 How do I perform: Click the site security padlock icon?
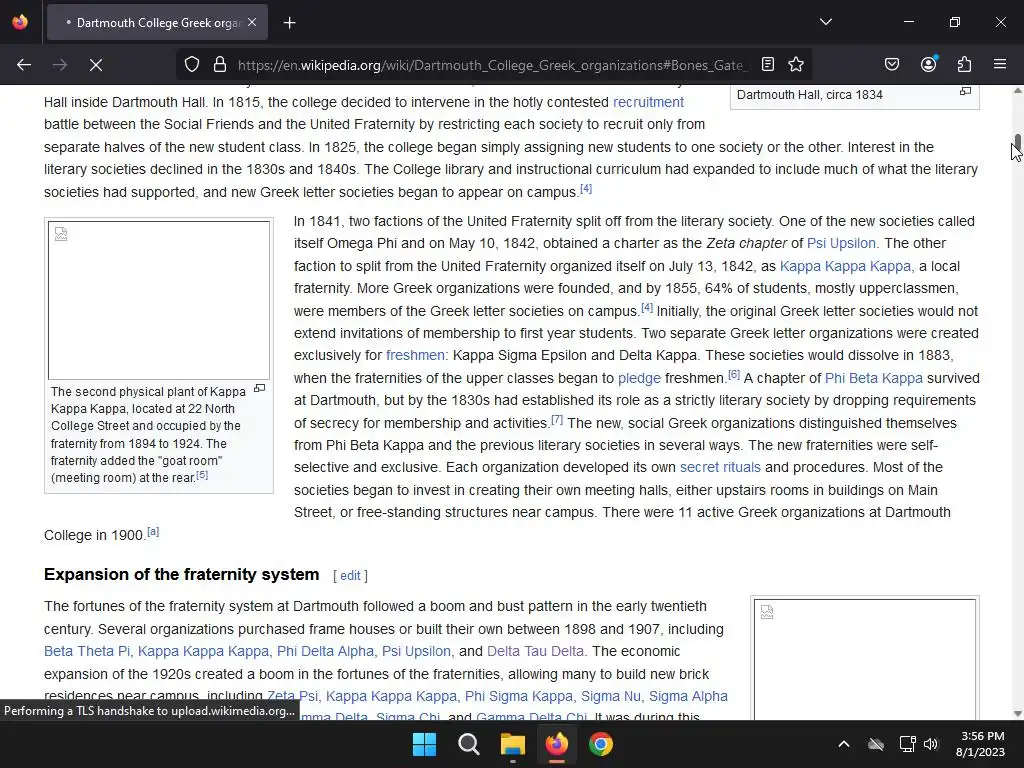220,65
